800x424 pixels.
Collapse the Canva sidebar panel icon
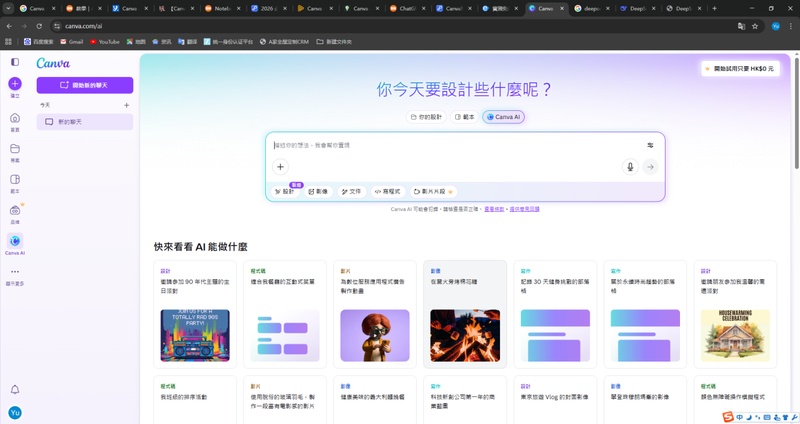[x=15, y=62]
